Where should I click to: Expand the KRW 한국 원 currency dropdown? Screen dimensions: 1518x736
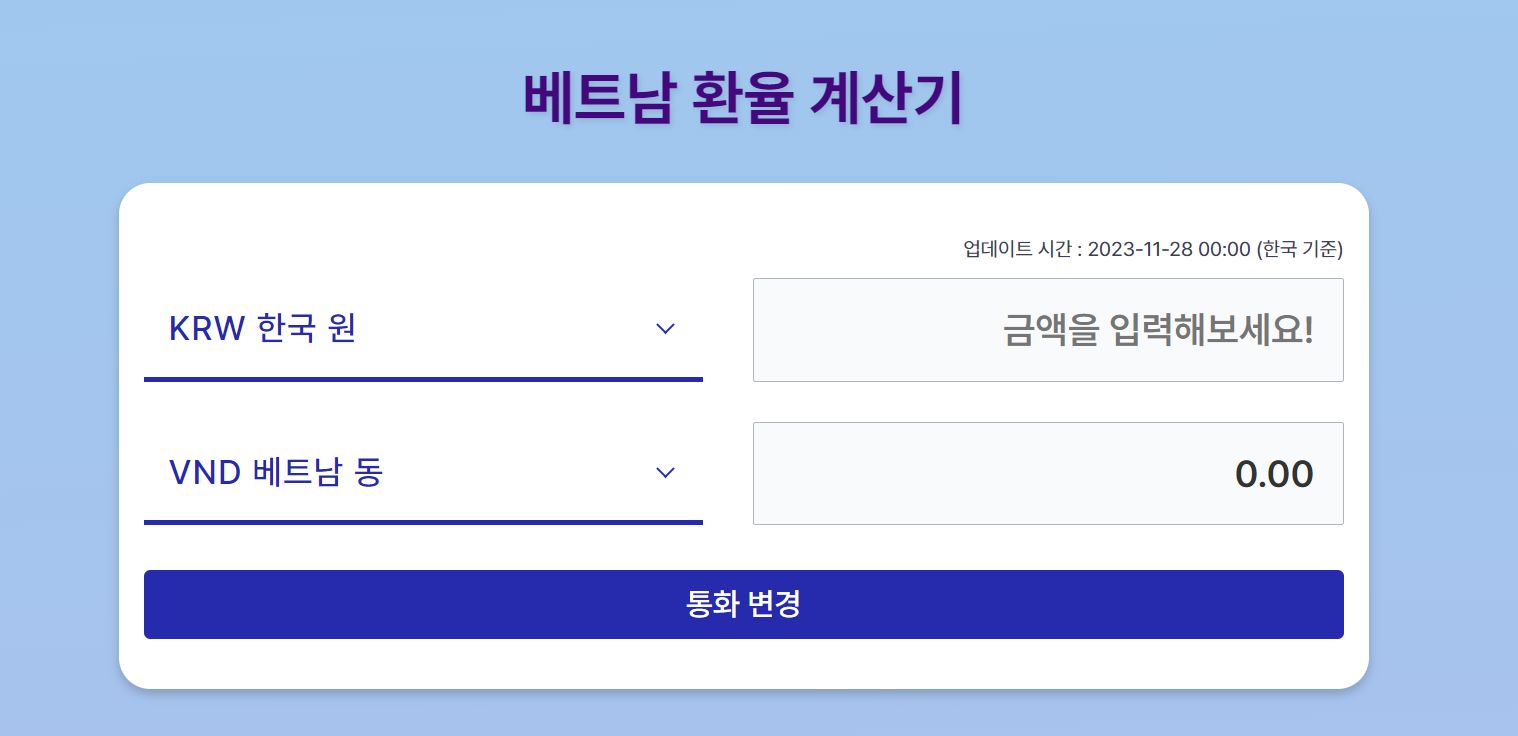[423, 329]
